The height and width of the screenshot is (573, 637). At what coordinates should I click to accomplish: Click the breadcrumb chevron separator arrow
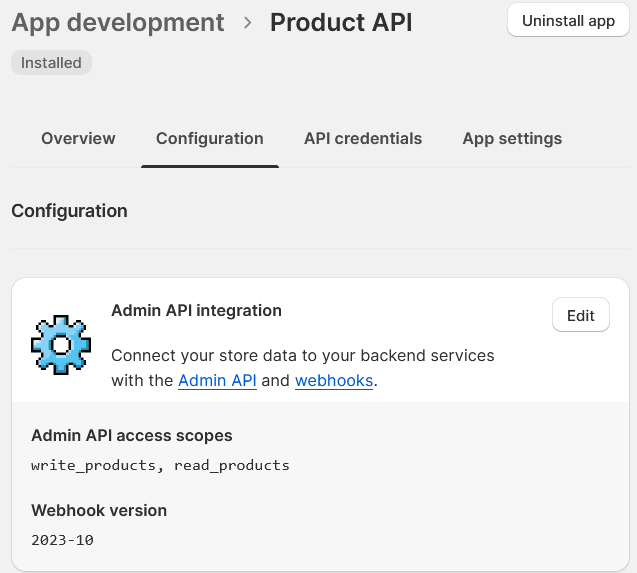click(248, 22)
